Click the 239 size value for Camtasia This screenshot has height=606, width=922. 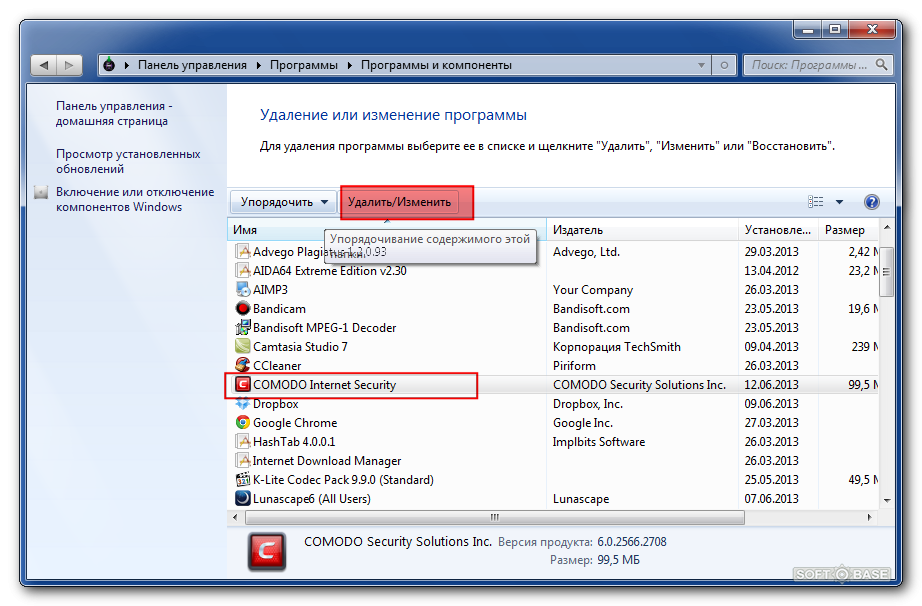pos(864,347)
